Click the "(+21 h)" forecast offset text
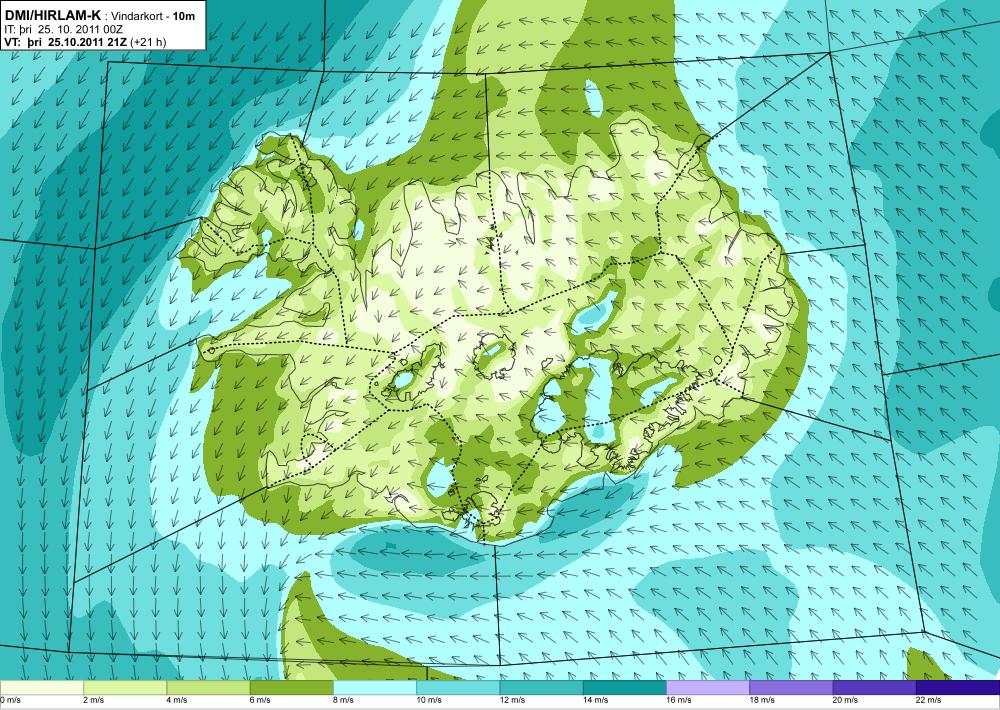This screenshot has width=1000, height=710. click(x=148, y=41)
